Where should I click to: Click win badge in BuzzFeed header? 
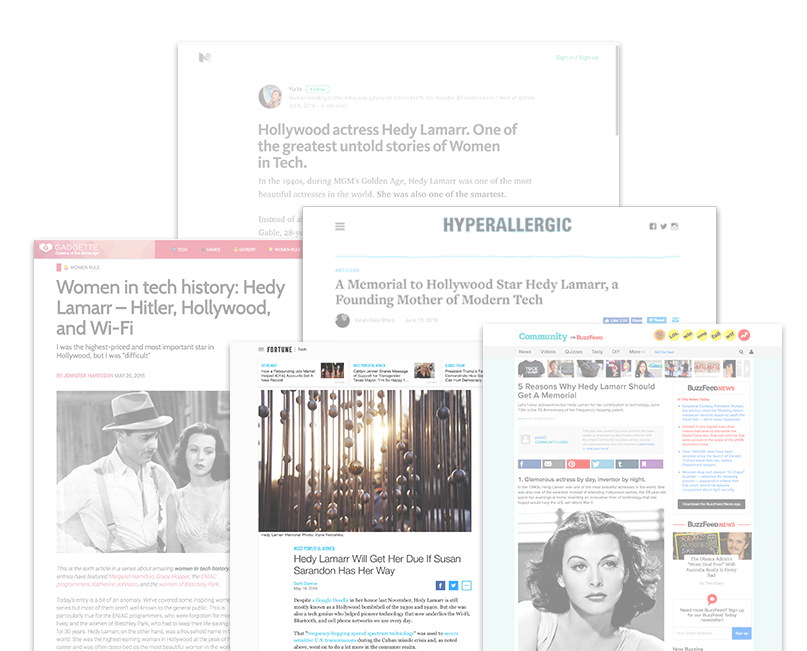click(688, 335)
